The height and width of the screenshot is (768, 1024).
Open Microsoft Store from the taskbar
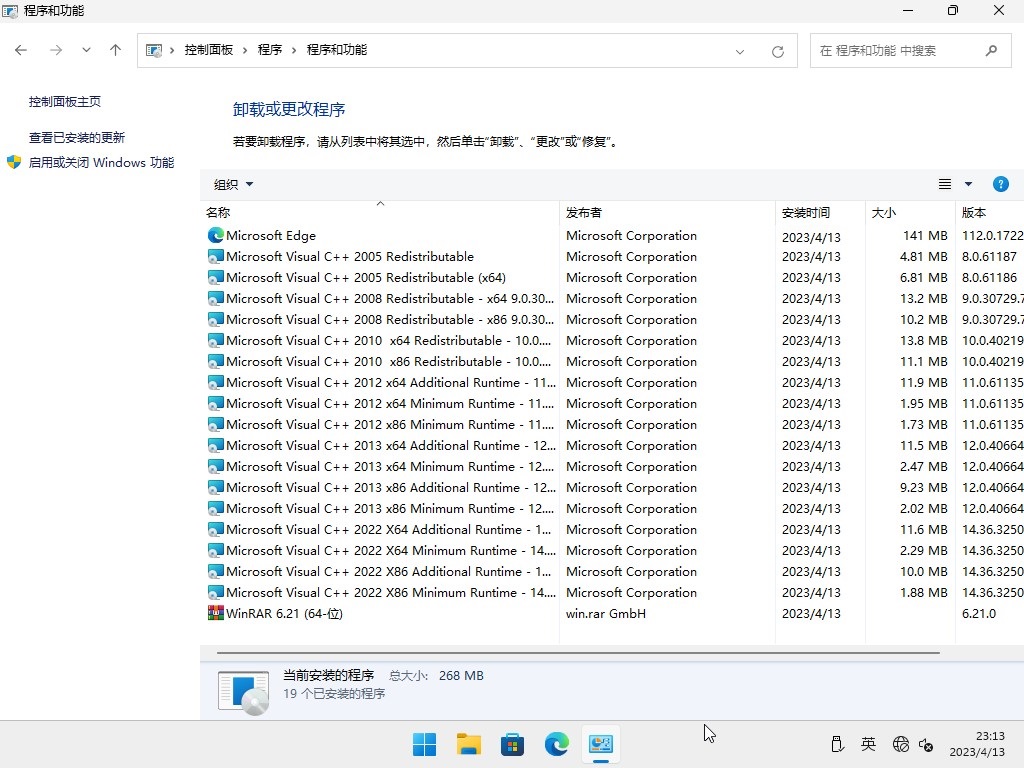click(x=512, y=744)
